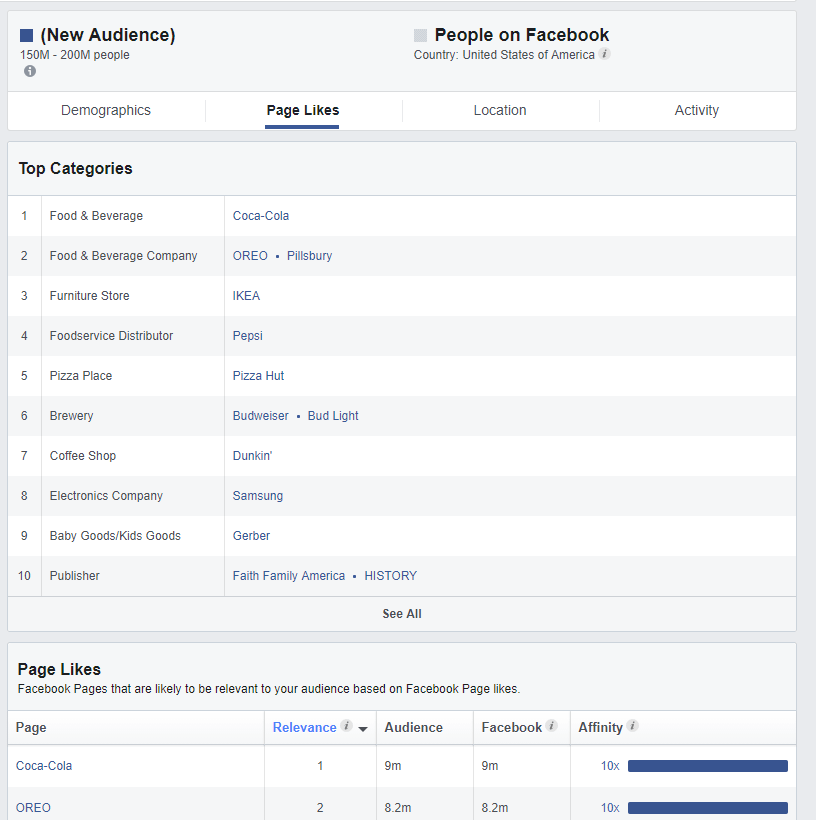
Task: Click See All under Top Categories
Action: click(x=402, y=614)
